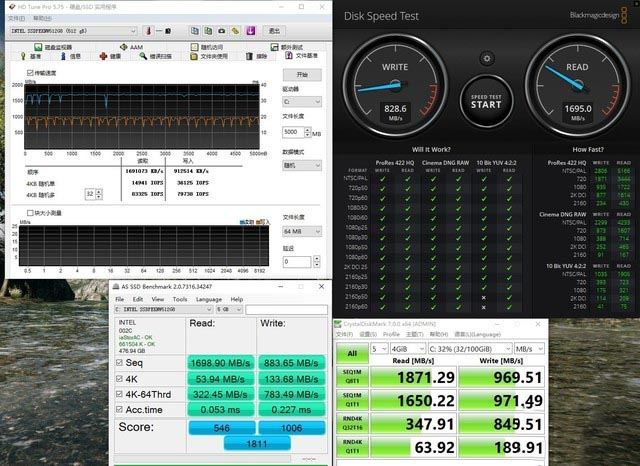Image resolution: width=640 pixels, height=466 pixels.
Task: Click the Blackmagicdesign logo
Action: 599,15
